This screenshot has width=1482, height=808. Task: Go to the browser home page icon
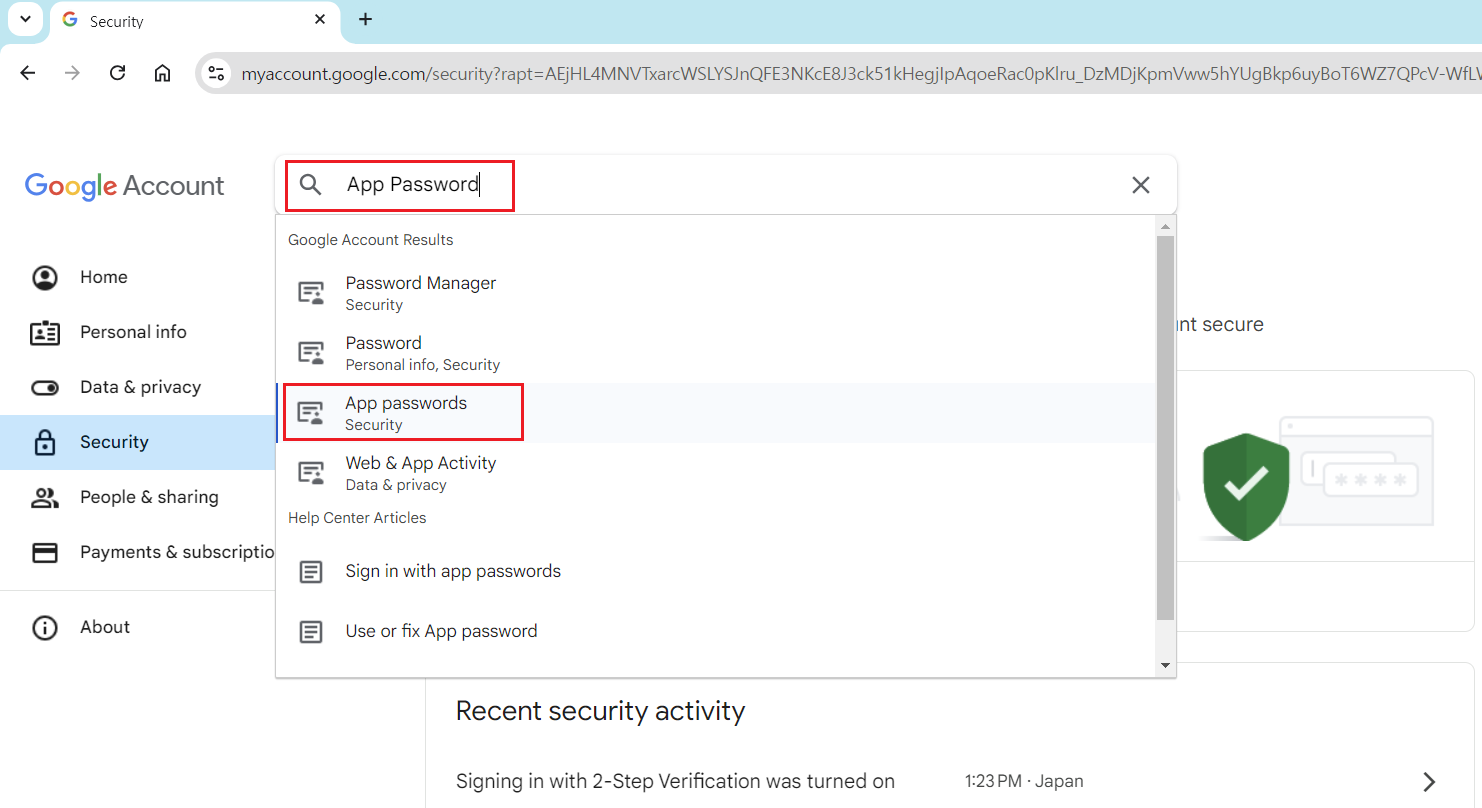pyautogui.click(x=162, y=73)
